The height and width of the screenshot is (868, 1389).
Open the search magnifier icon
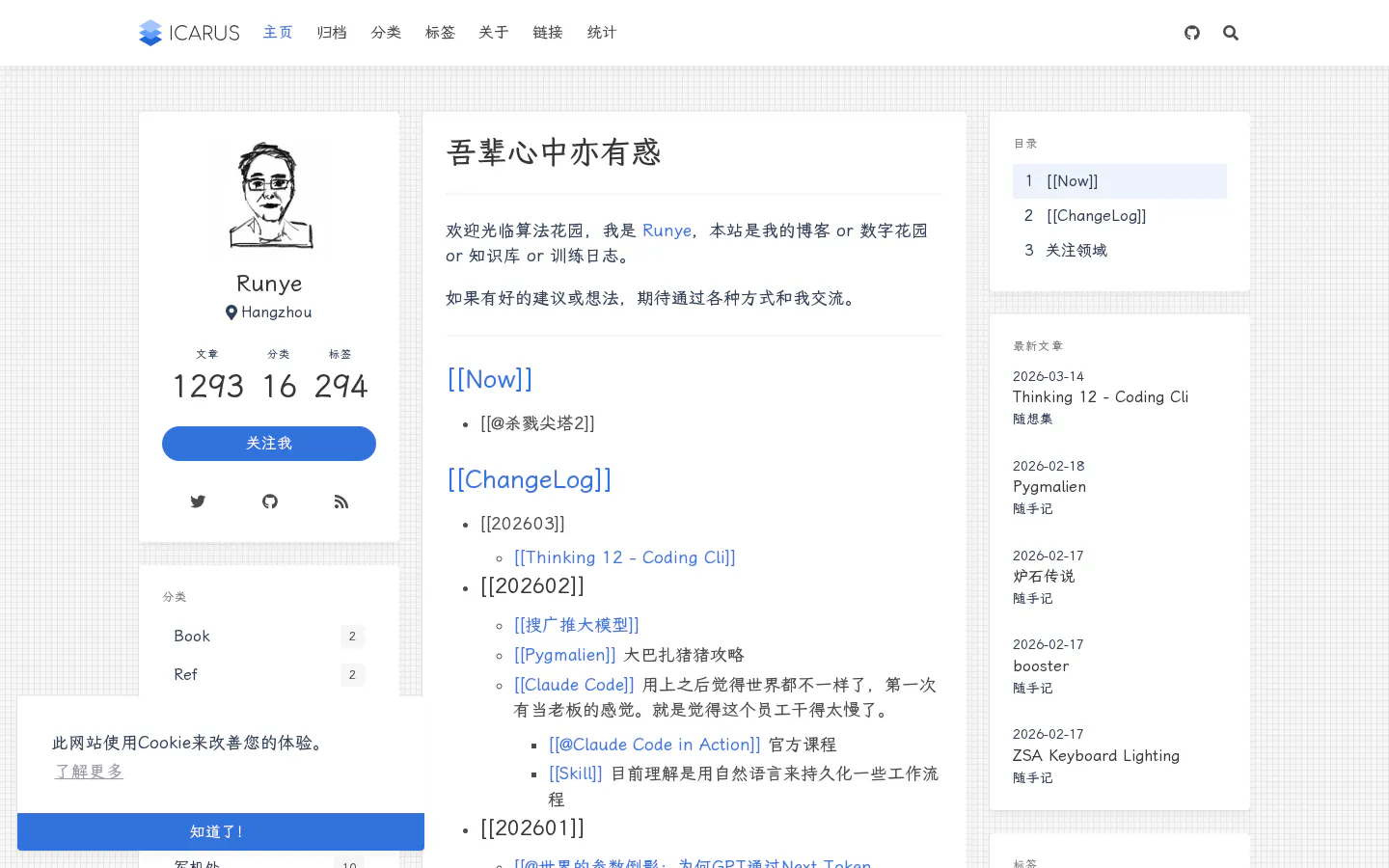[x=1231, y=33]
